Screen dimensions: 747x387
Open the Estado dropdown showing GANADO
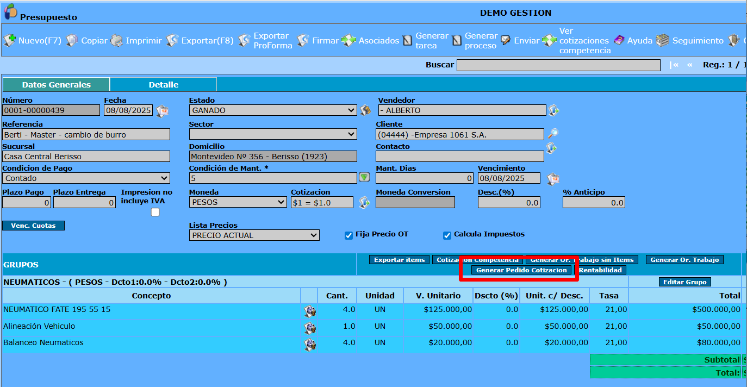tap(273, 110)
